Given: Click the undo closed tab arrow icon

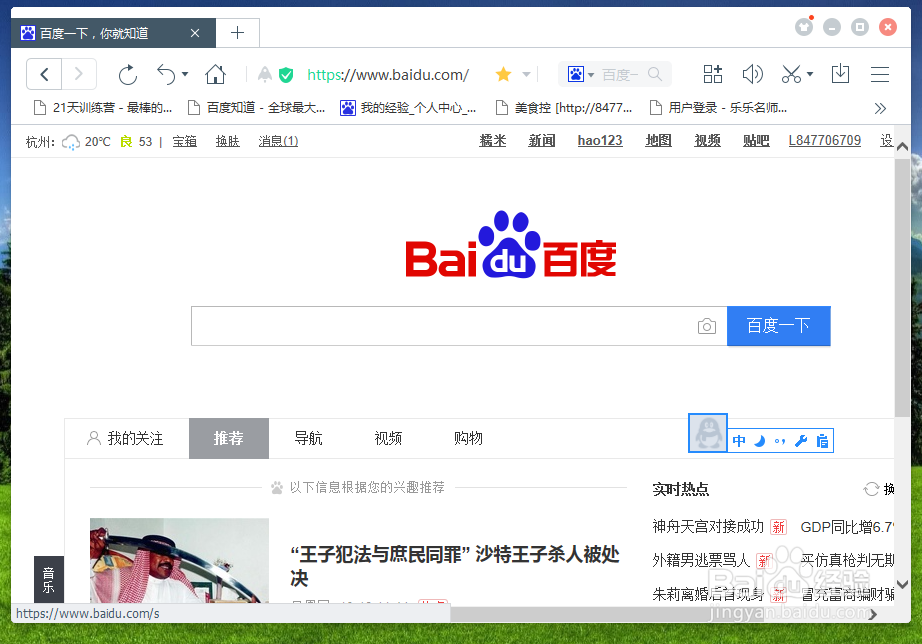Looking at the screenshot, I should tap(166, 75).
